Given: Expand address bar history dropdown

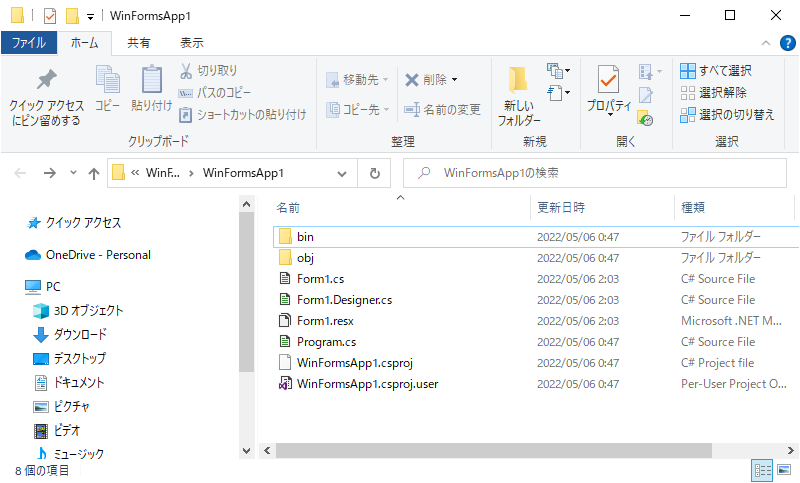Looking at the screenshot, I should 342,174.
